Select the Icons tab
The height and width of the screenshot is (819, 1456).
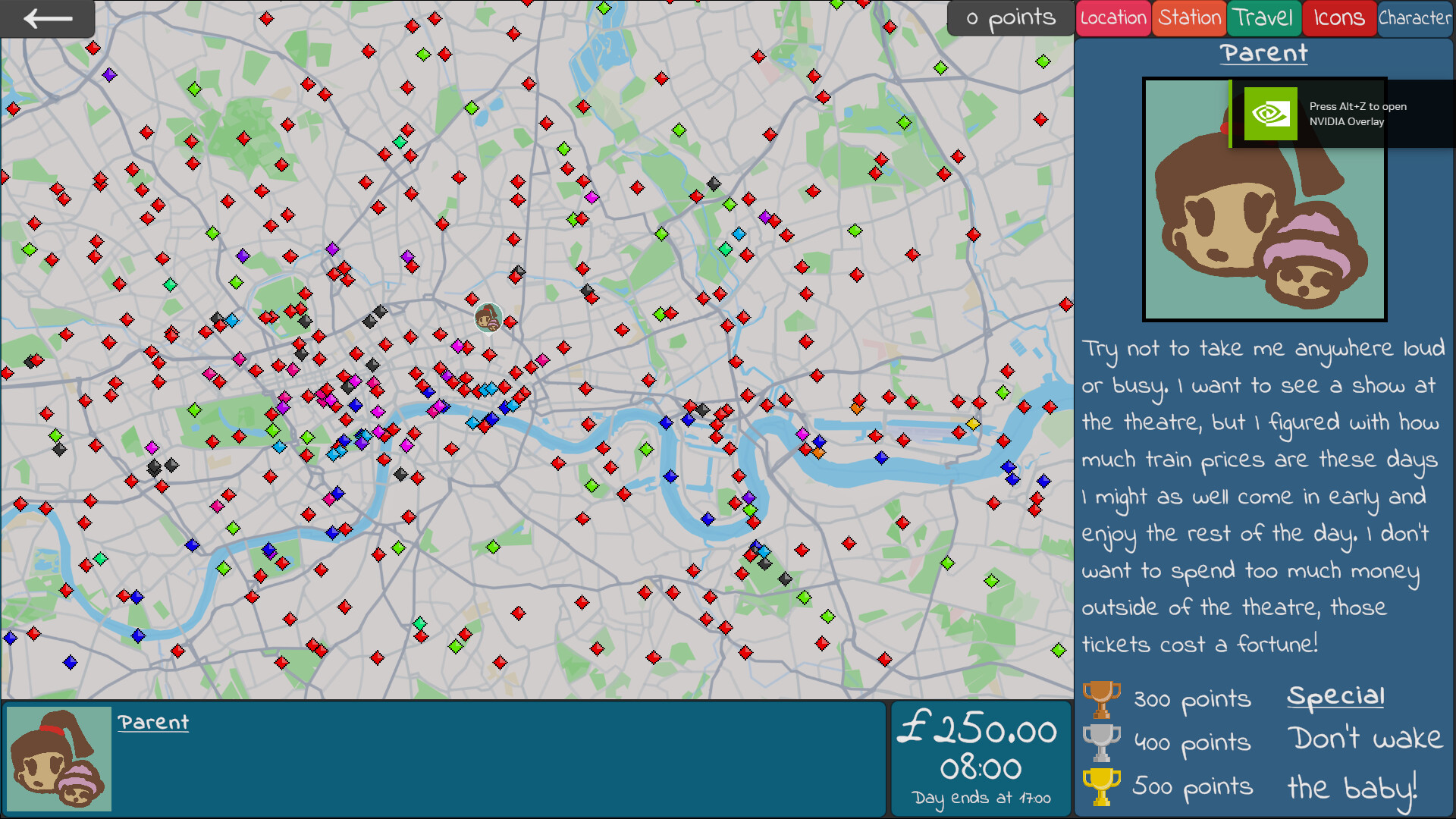[1339, 18]
